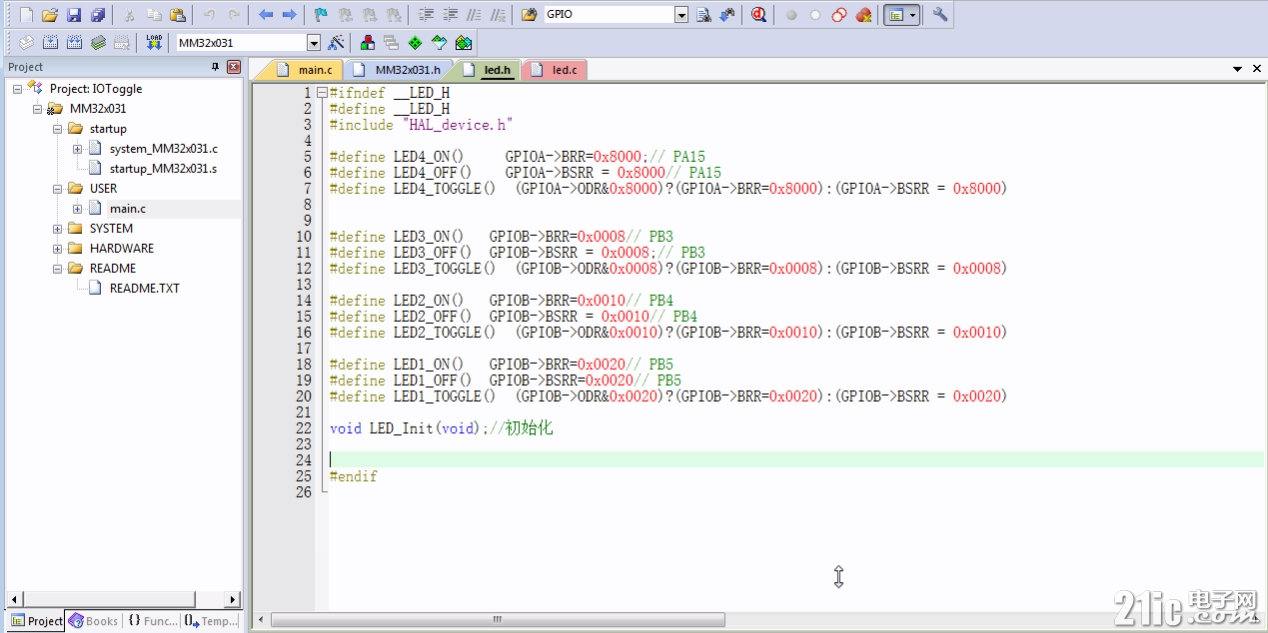Open the Books tab in the bottom panel

click(93, 621)
